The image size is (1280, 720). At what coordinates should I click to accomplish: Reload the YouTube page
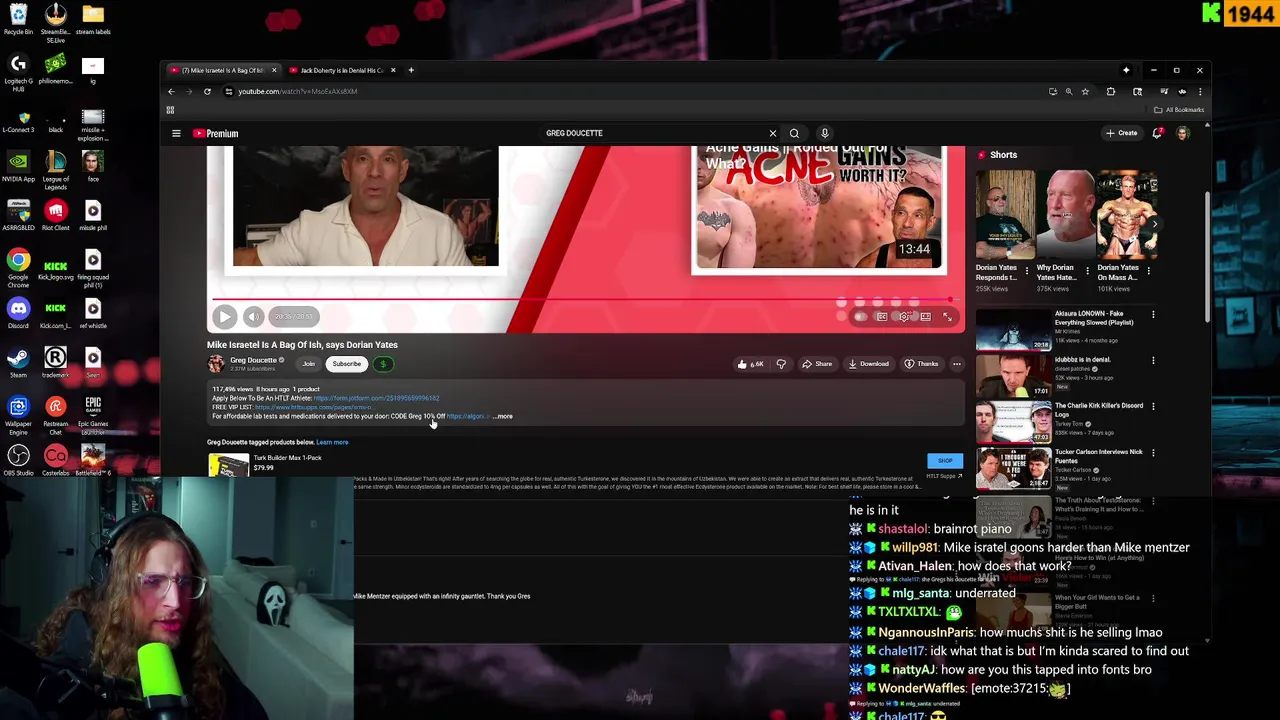[207, 91]
